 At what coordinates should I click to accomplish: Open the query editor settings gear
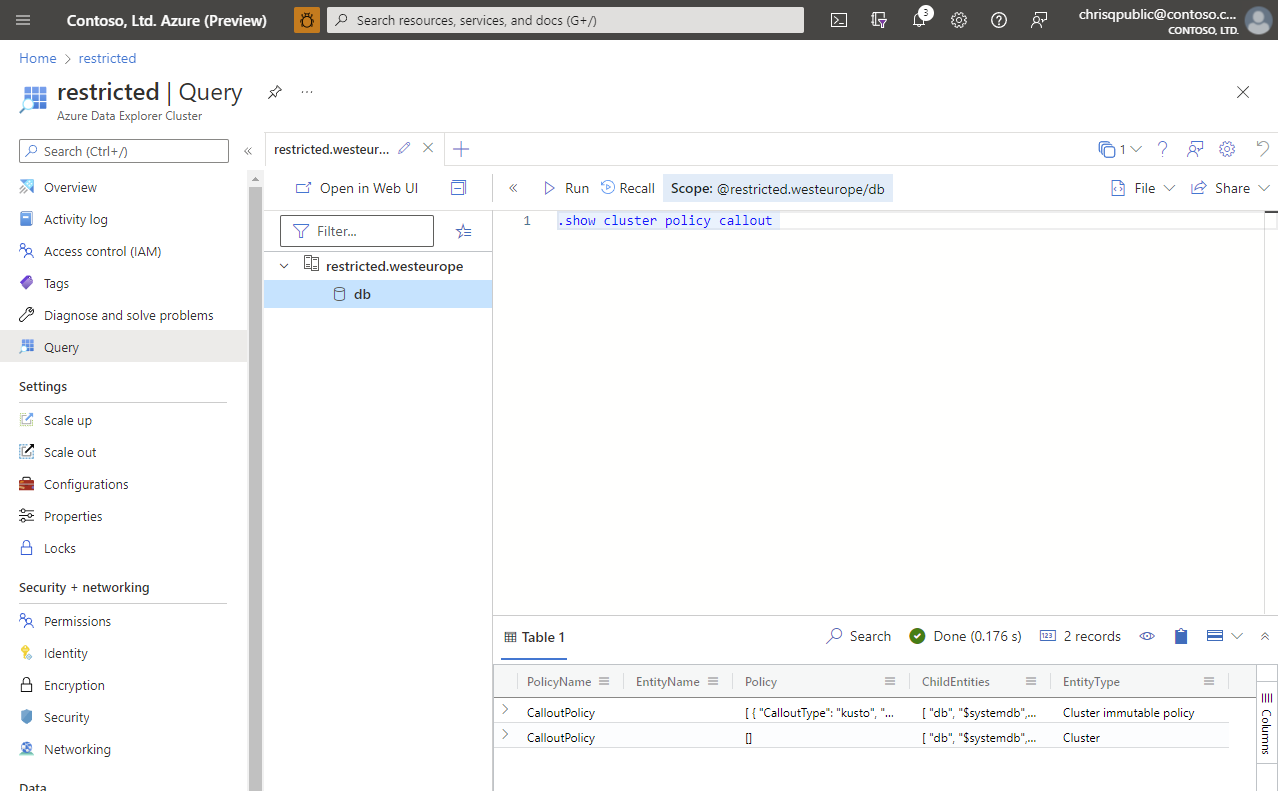click(1227, 149)
